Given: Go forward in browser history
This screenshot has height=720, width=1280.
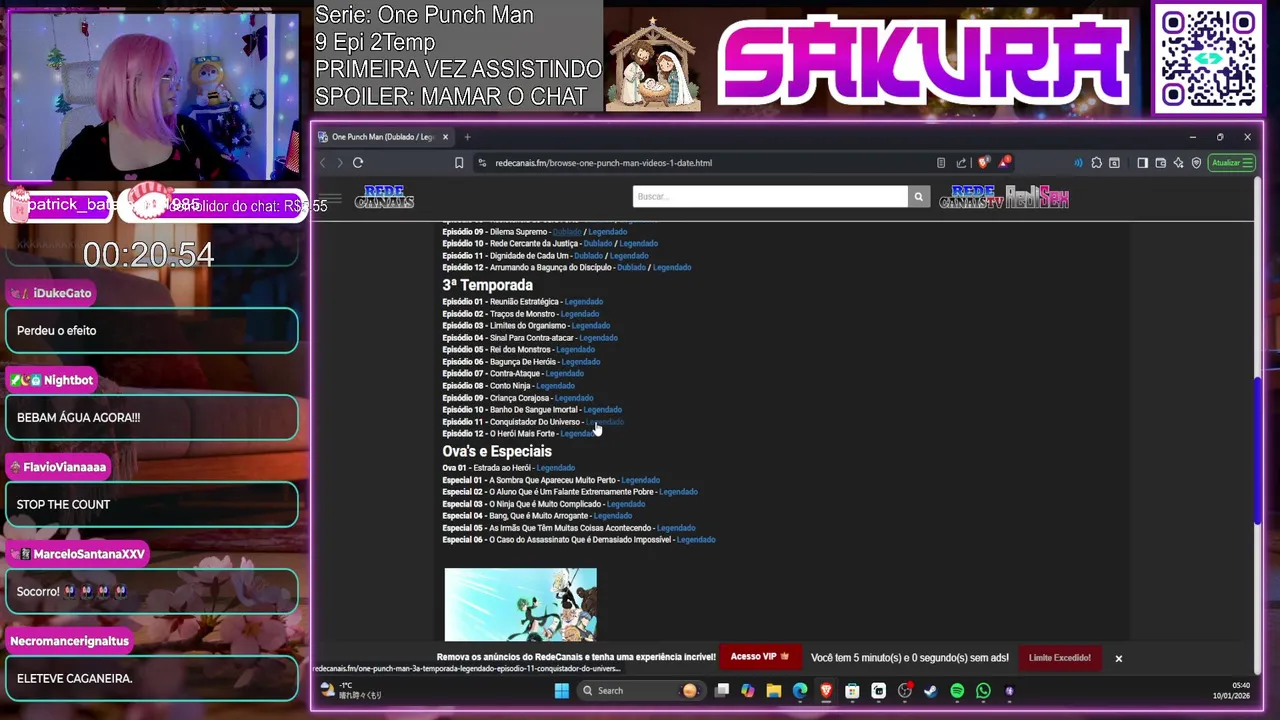Looking at the screenshot, I should click(340, 163).
